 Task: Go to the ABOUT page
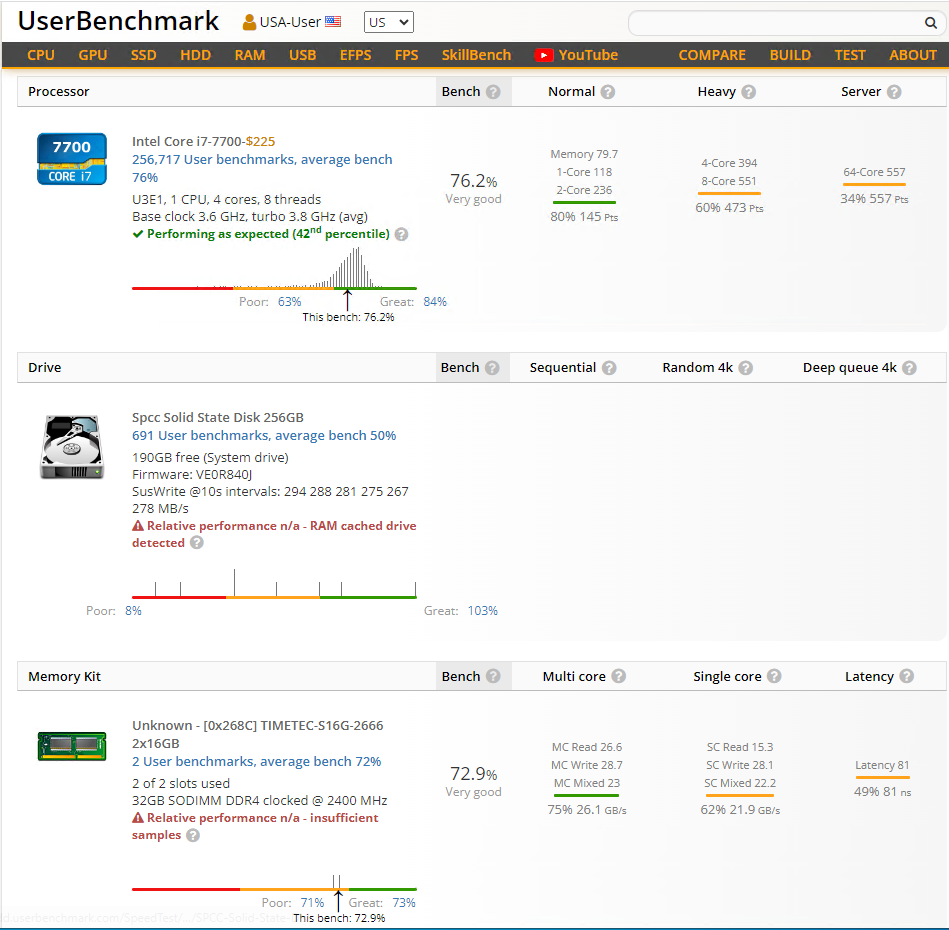[913, 55]
